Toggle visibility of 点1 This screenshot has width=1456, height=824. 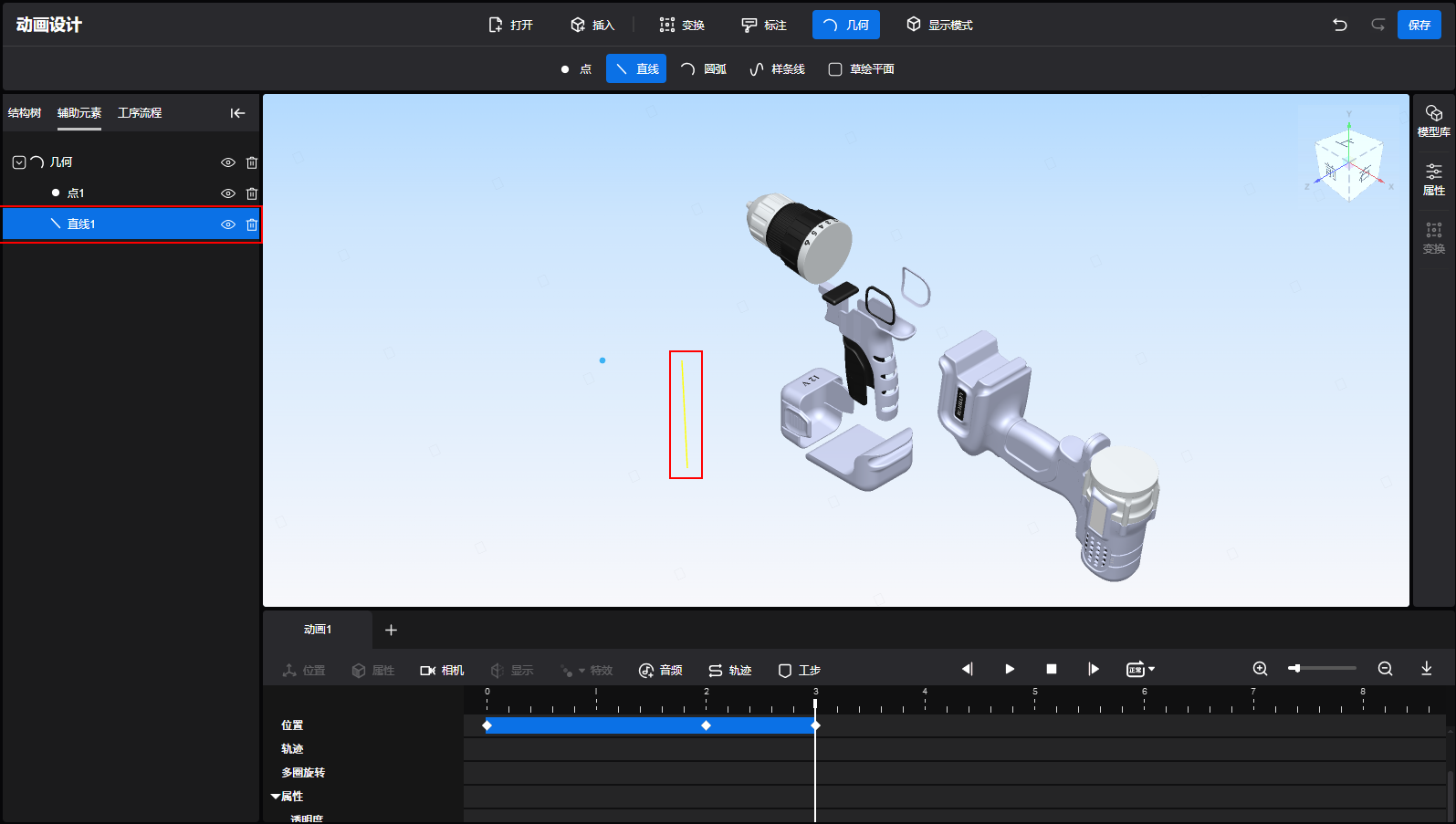tap(228, 193)
